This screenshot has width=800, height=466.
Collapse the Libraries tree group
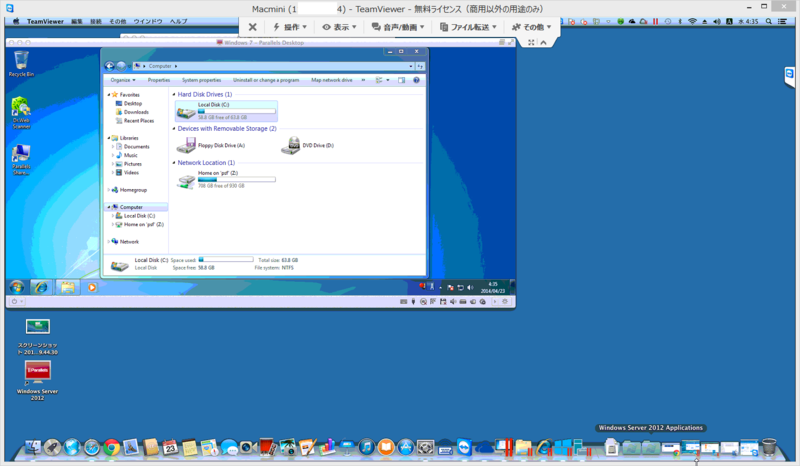tap(109, 138)
